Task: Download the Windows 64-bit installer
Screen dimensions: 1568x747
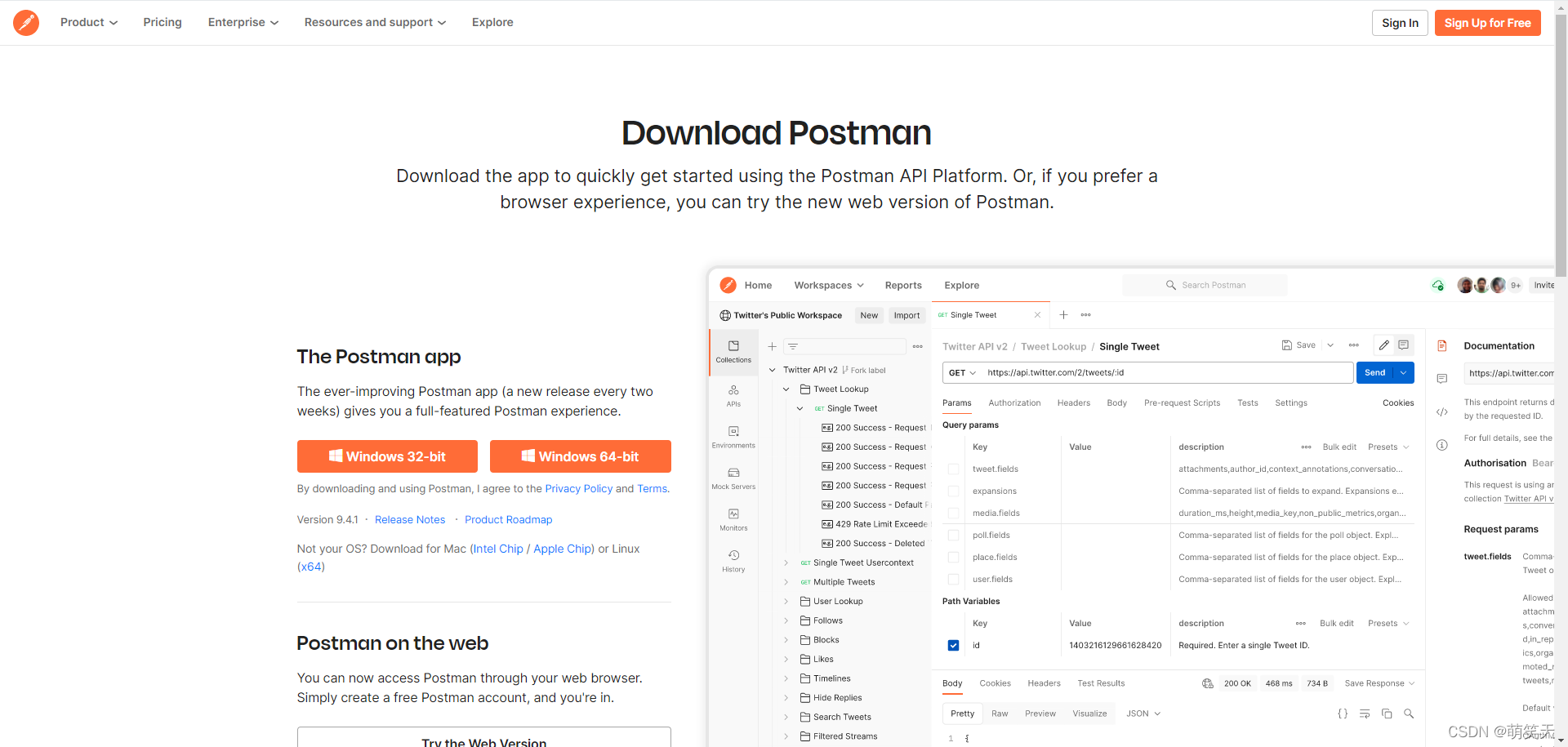Action: (x=580, y=456)
